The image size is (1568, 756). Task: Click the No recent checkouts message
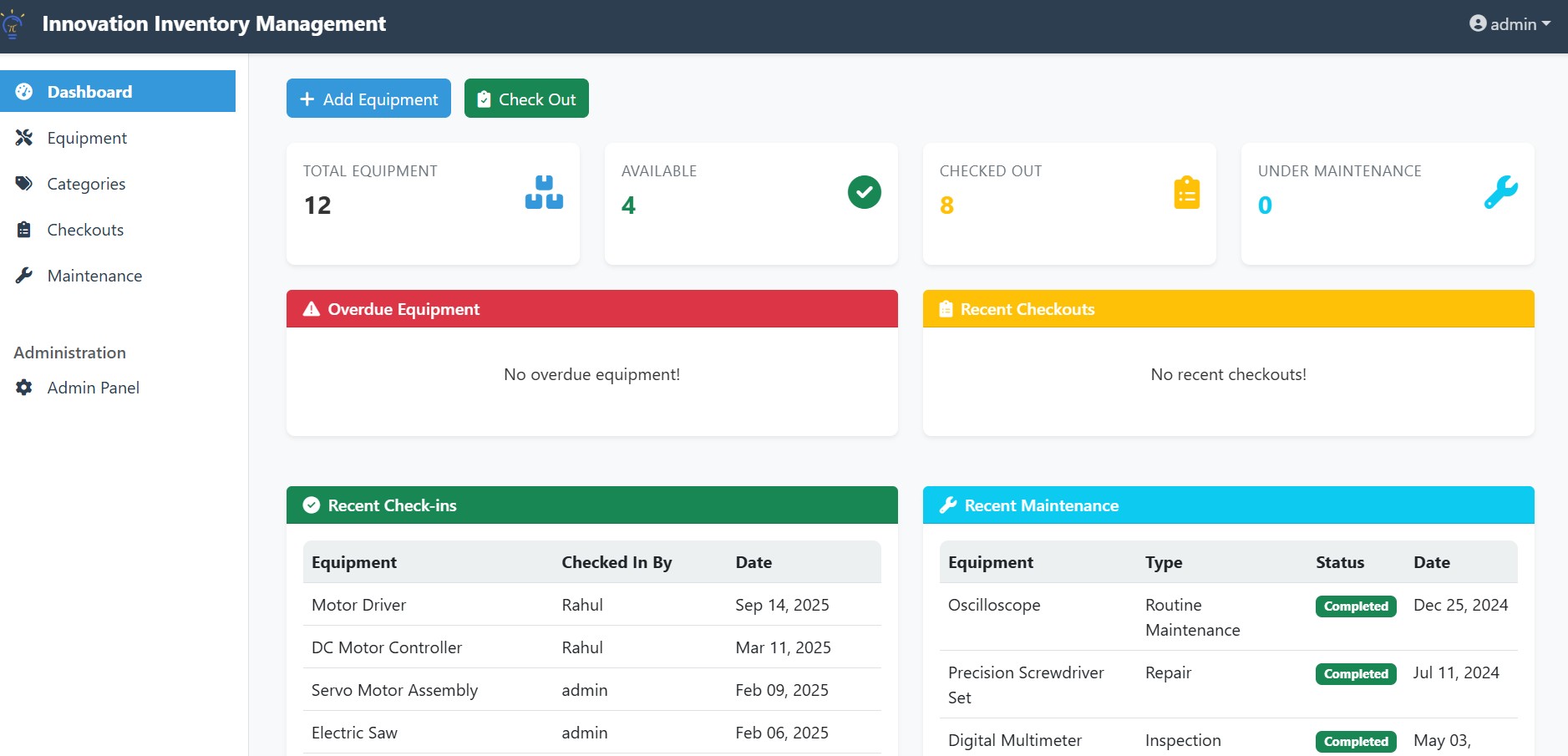pyautogui.click(x=1228, y=374)
